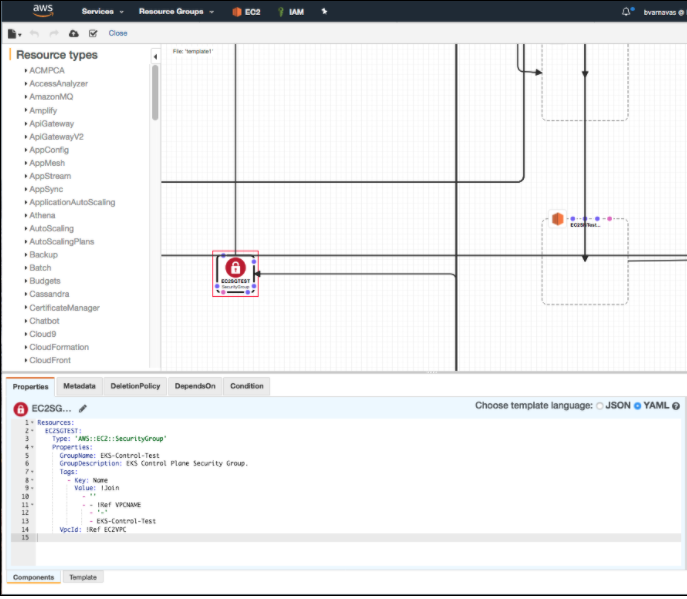Switch to the DependsOn tab
The width and height of the screenshot is (687, 599).
point(195,386)
